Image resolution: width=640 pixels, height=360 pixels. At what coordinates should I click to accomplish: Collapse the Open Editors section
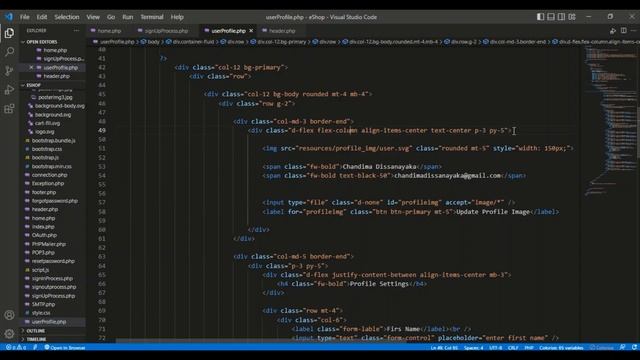pos(41,42)
